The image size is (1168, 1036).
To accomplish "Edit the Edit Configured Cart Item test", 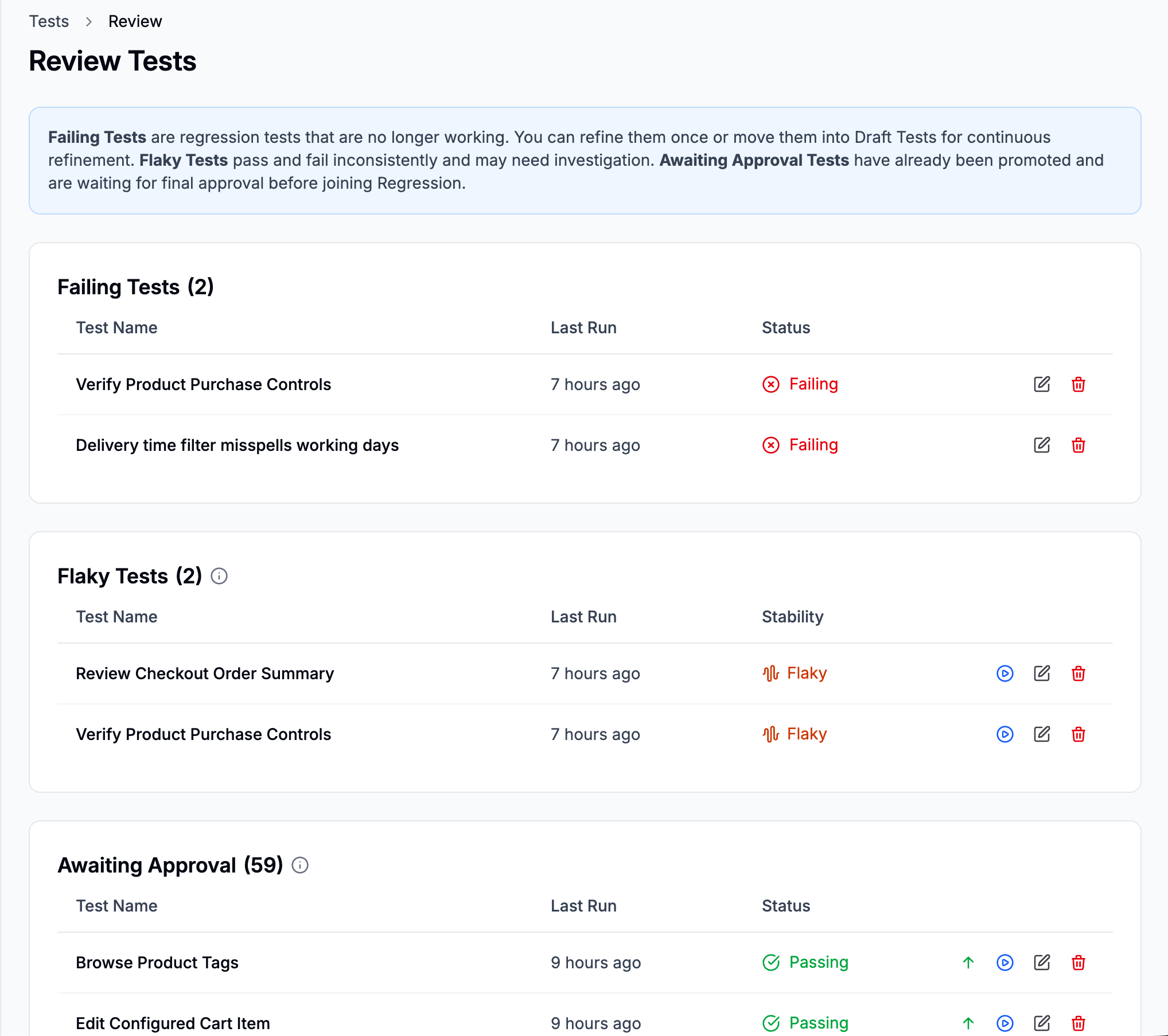I will pos(1042,1023).
